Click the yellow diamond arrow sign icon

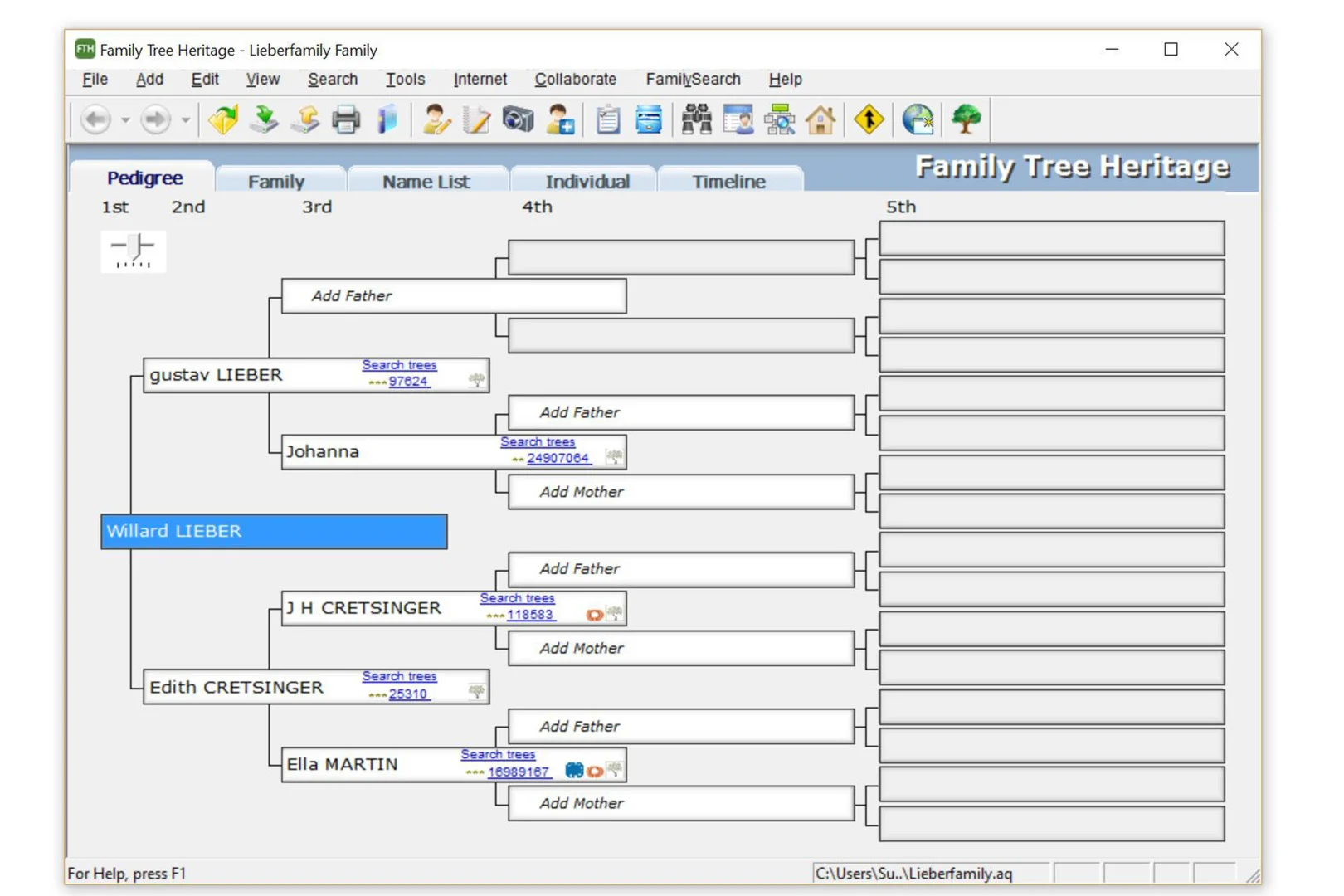point(869,120)
